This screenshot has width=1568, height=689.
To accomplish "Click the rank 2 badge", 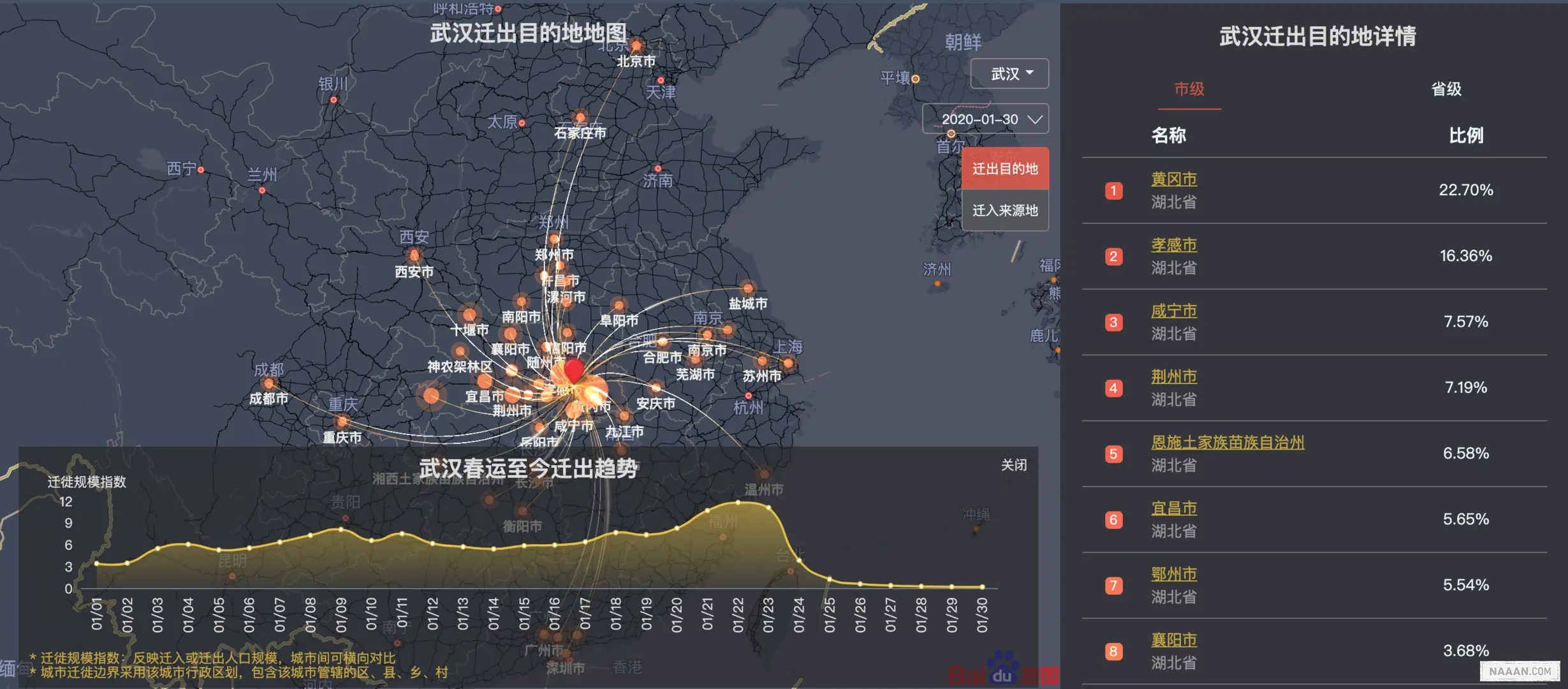I will click(1113, 256).
